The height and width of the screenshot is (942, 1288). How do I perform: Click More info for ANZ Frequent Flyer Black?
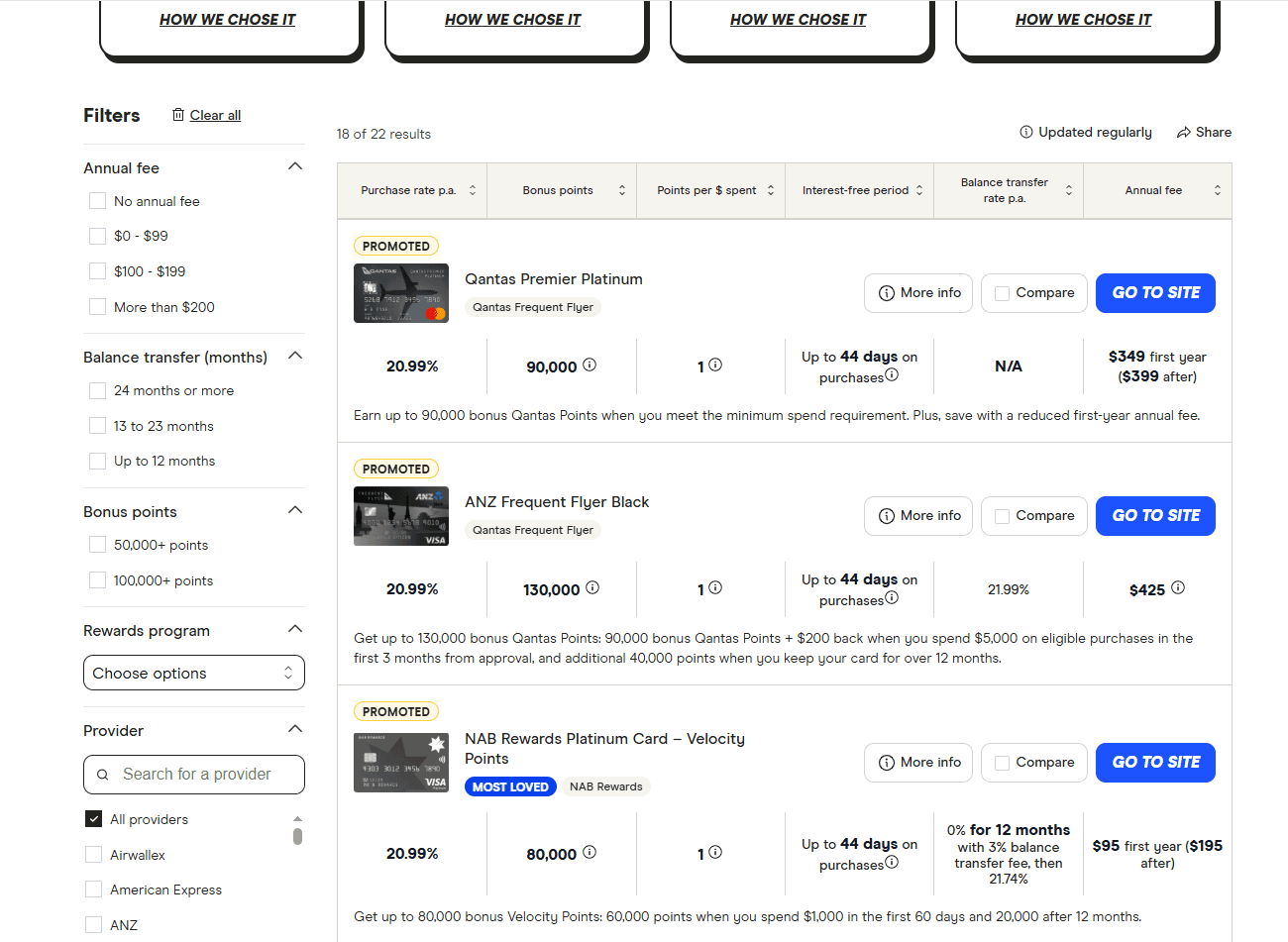[x=918, y=516]
